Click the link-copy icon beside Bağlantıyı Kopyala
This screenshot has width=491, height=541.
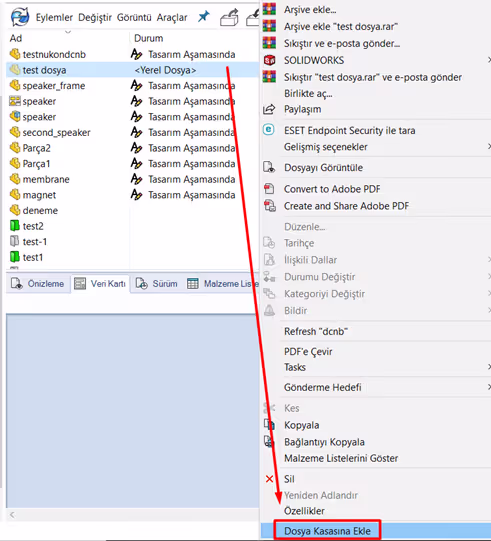click(269, 442)
